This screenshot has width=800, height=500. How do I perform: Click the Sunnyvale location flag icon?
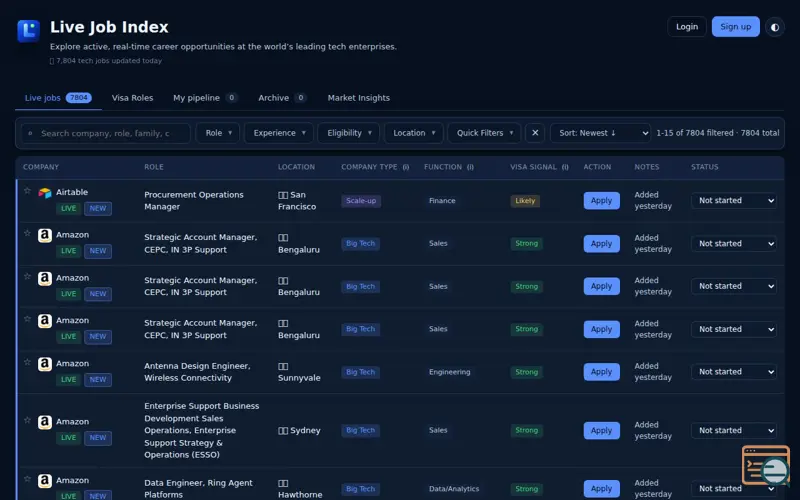click(283, 366)
